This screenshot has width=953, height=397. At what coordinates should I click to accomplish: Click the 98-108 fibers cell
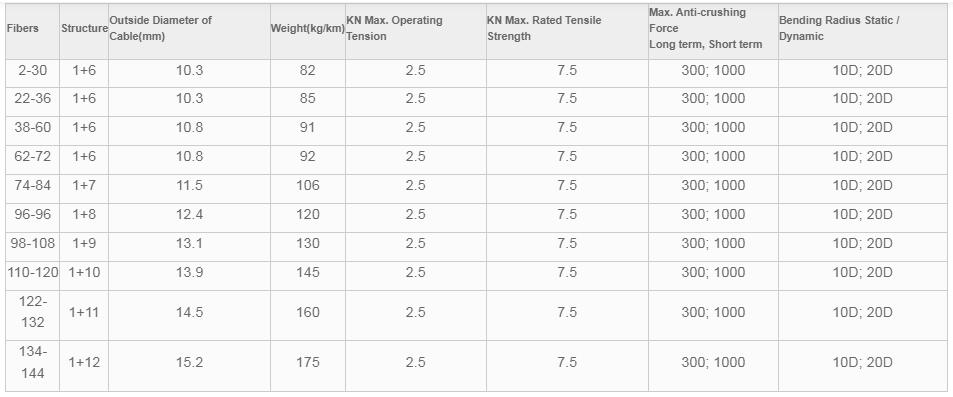coord(33,243)
